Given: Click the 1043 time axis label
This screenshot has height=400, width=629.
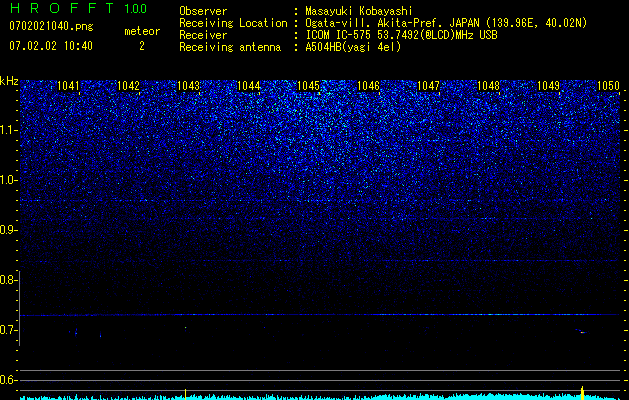Looking at the screenshot, I should (189, 86).
